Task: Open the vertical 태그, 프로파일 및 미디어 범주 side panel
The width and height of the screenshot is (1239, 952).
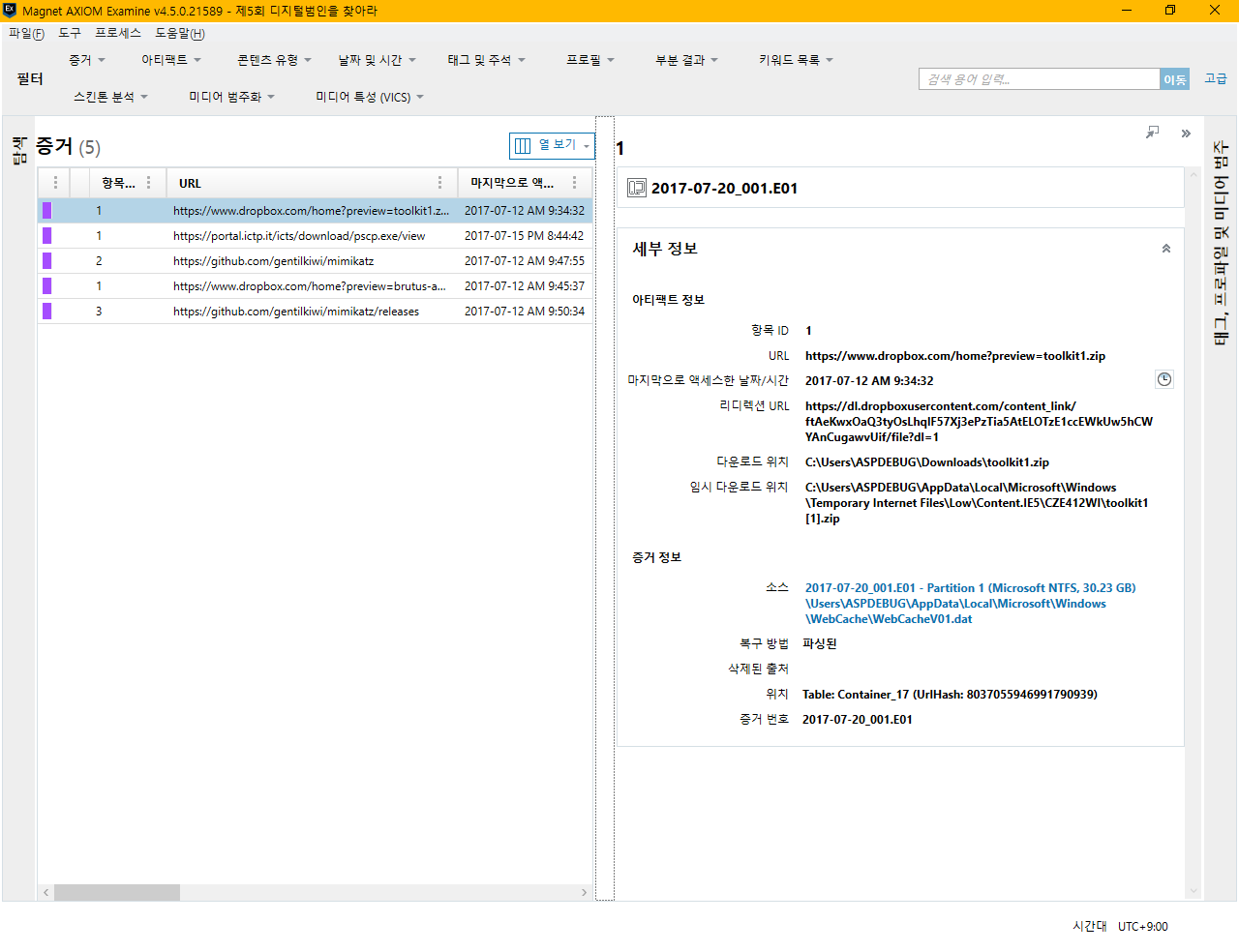Action: tap(1221, 242)
